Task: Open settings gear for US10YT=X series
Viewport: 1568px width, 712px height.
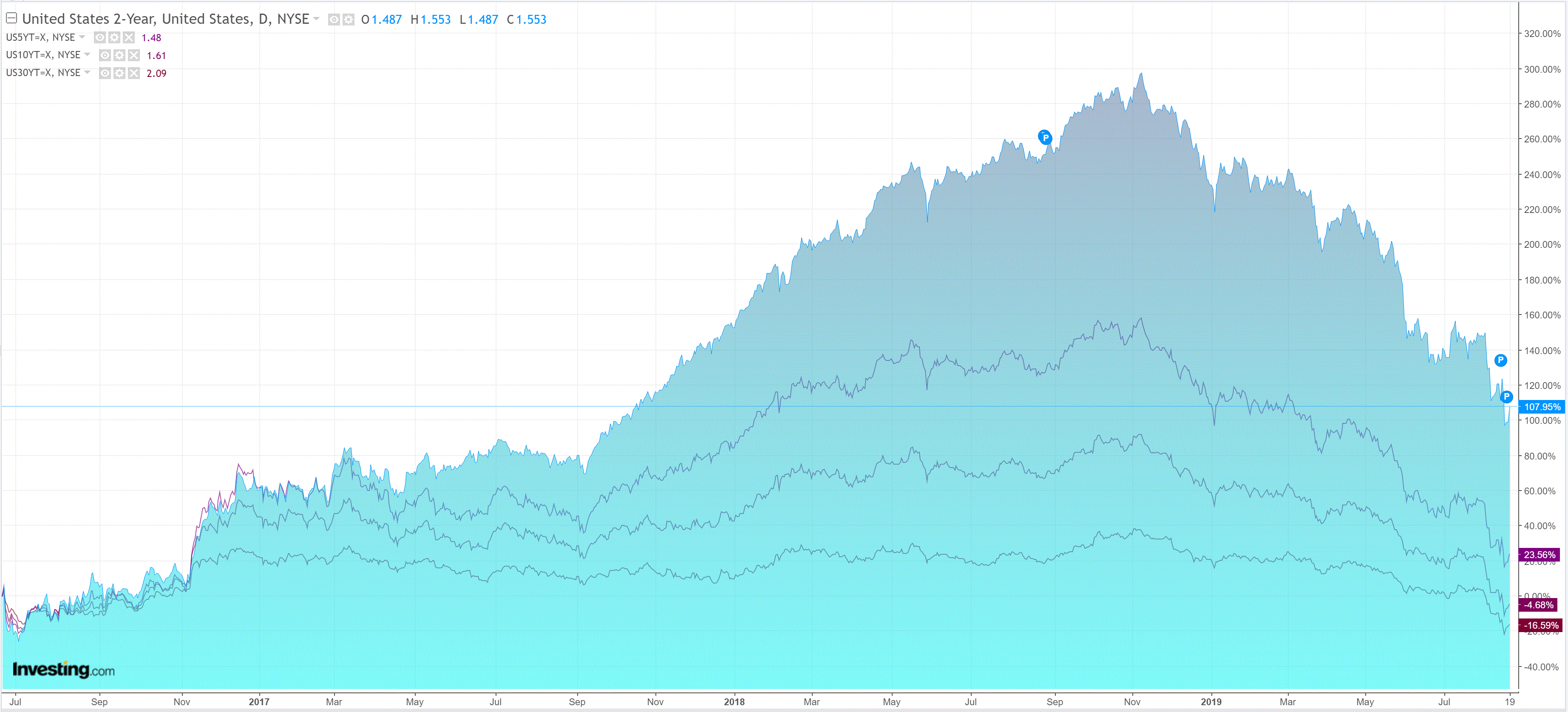Action: [x=119, y=55]
